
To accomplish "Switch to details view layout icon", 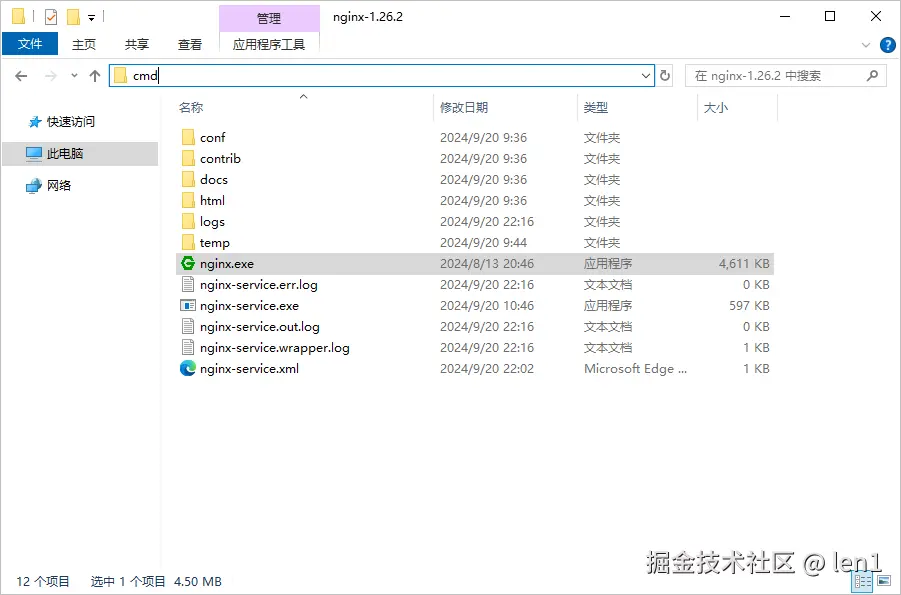I will tap(863, 582).
